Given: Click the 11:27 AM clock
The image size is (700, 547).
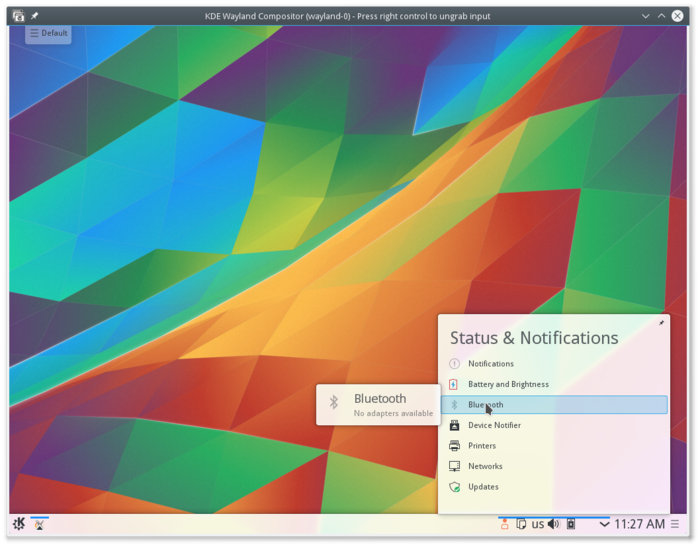Looking at the screenshot, I should coord(639,524).
